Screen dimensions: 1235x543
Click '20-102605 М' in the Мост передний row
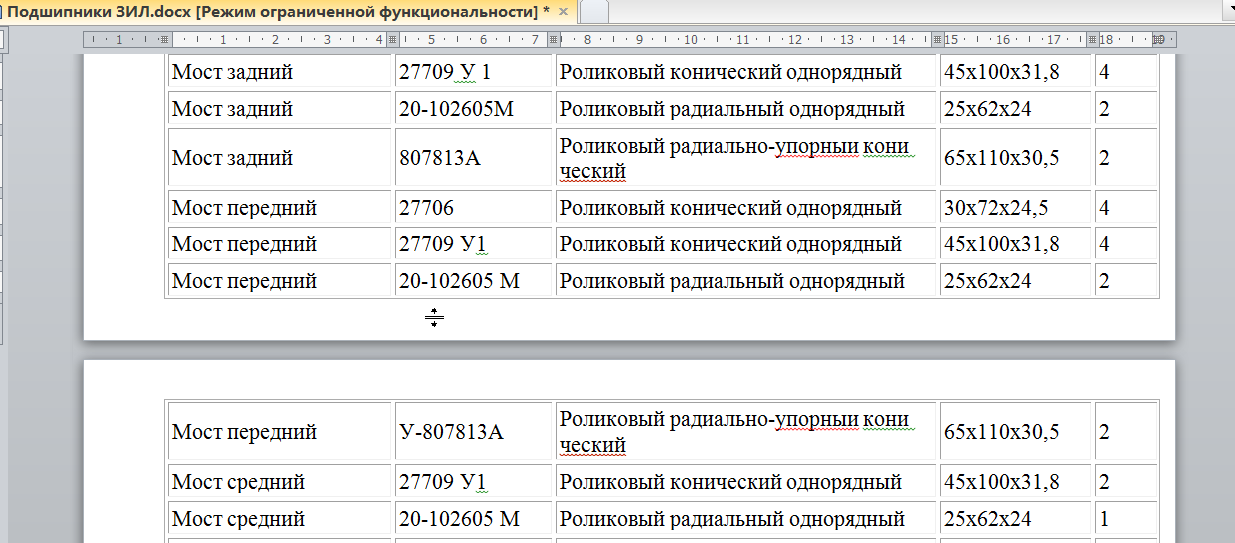click(x=460, y=281)
